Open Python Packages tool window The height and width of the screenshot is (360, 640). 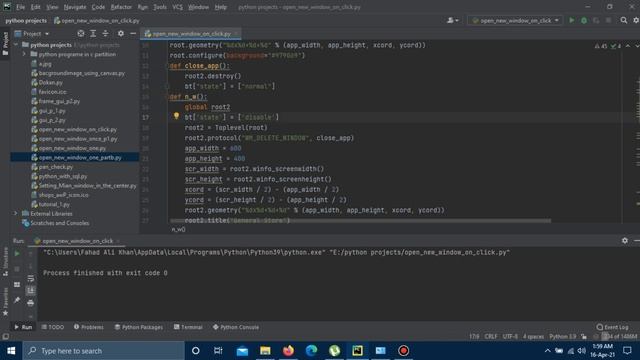point(138,327)
